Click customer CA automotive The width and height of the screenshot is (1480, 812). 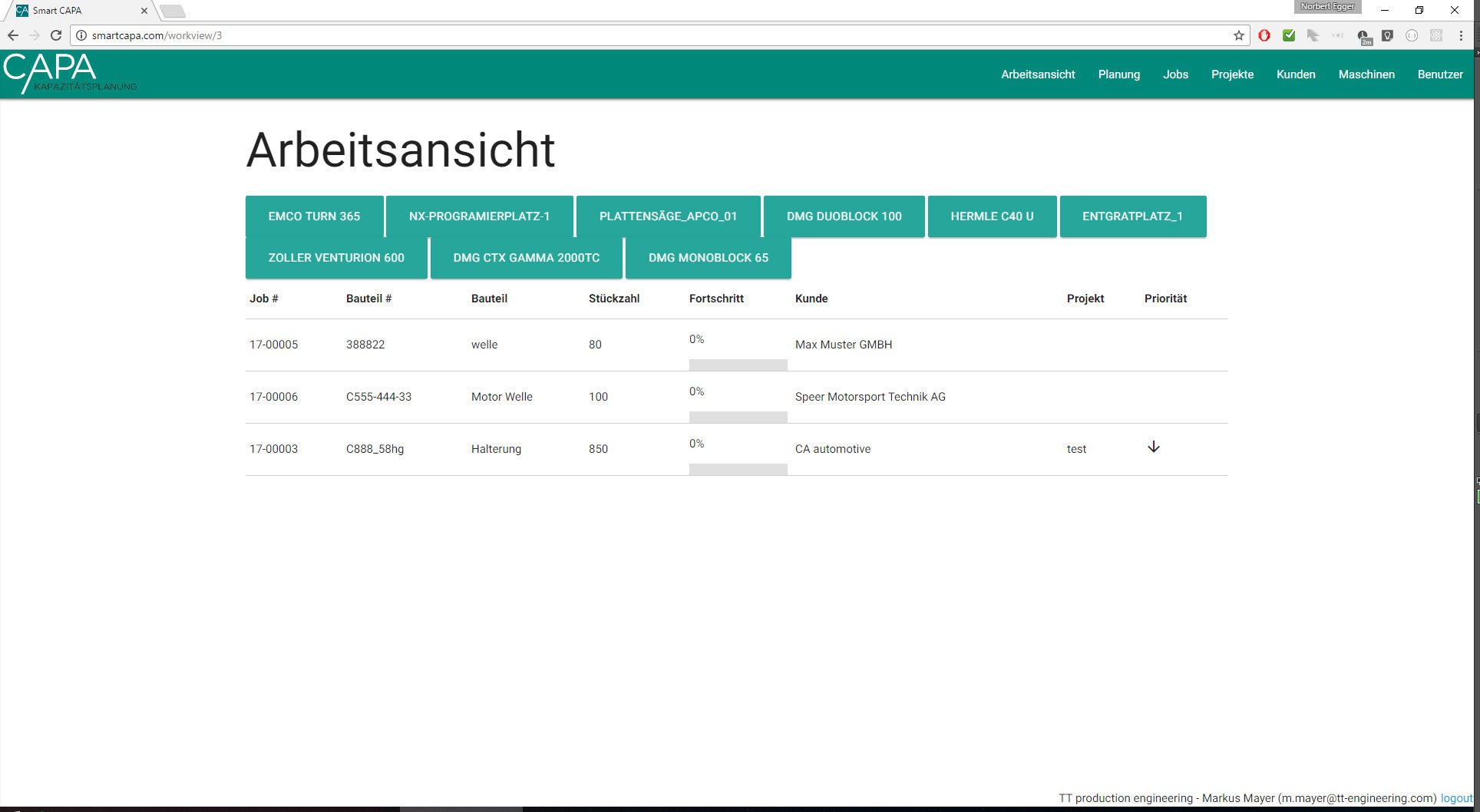click(833, 449)
